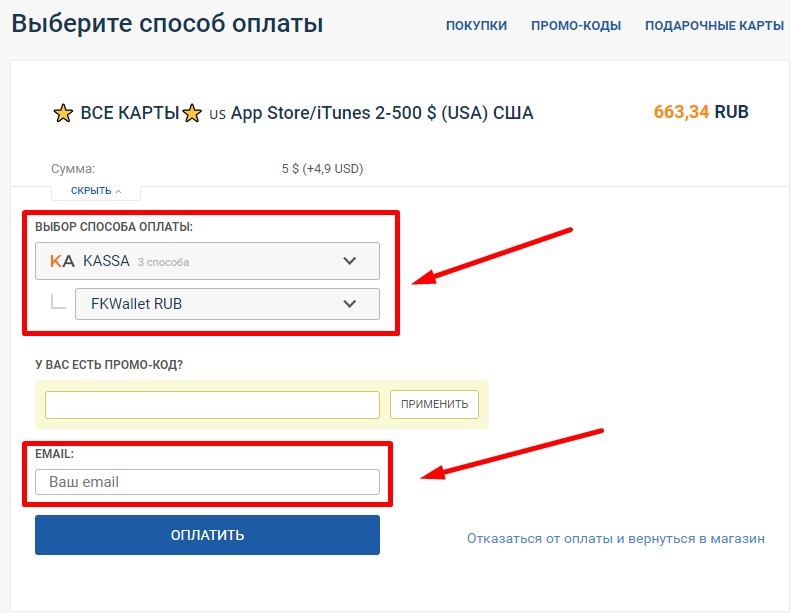Focus the promo code input field

tap(212, 404)
